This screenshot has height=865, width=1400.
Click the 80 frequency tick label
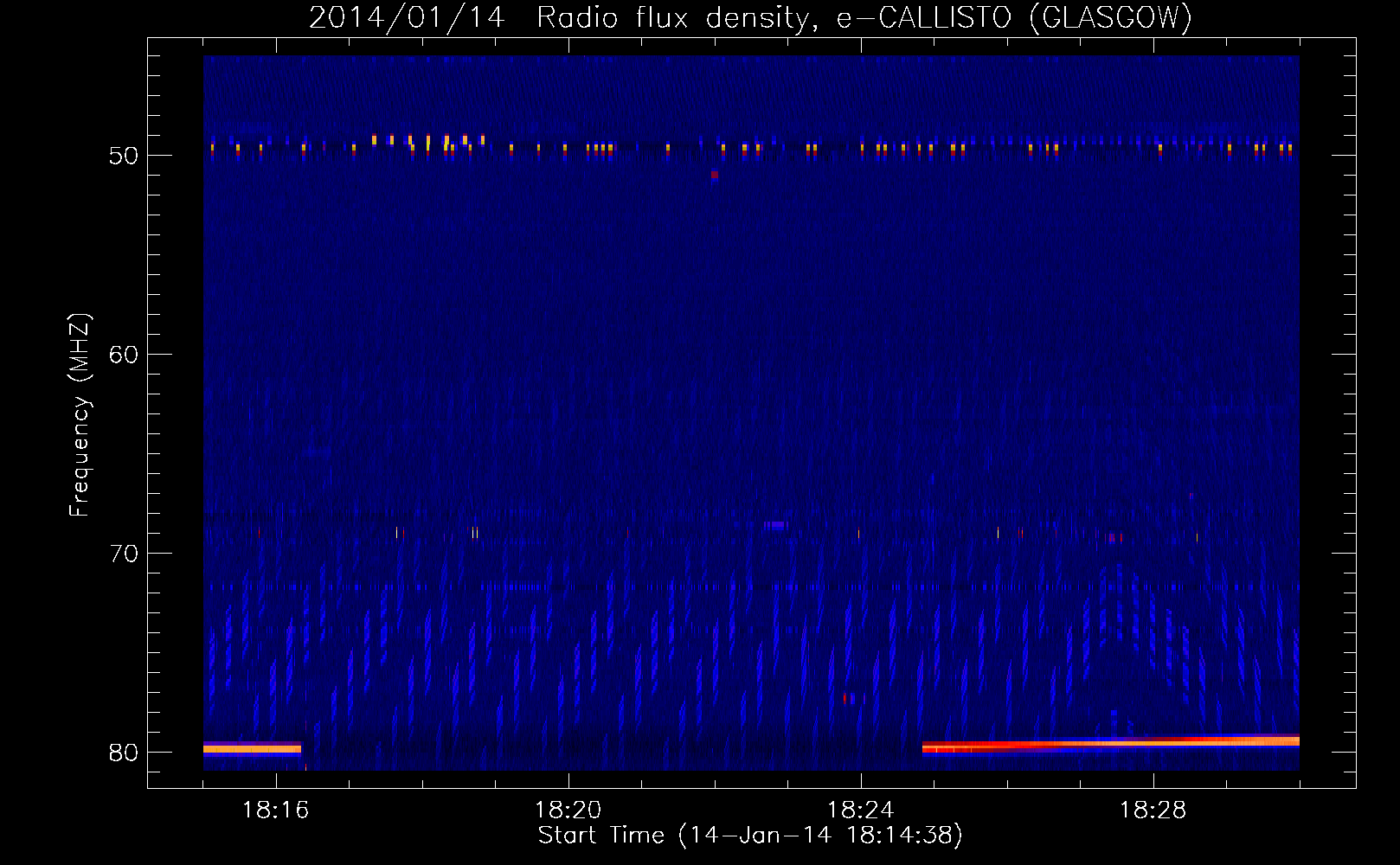pyautogui.click(x=124, y=753)
